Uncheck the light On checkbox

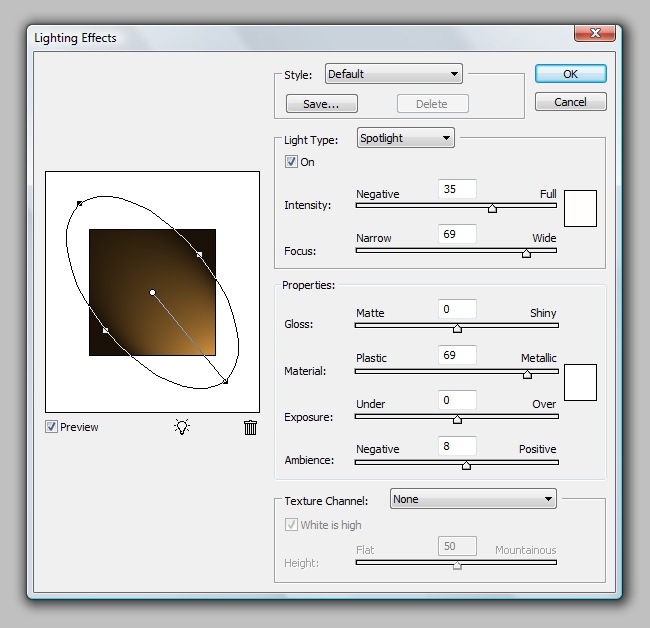pyautogui.click(x=291, y=162)
